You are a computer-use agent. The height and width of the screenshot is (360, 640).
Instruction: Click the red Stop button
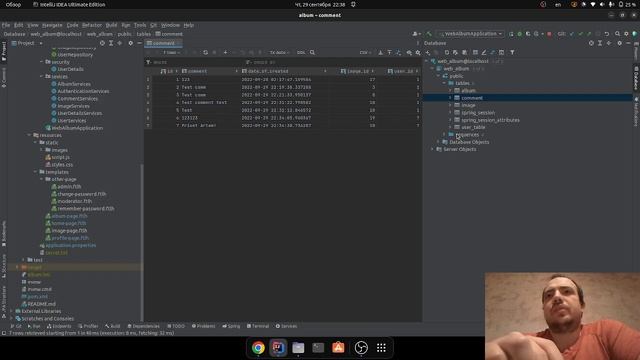[x=549, y=34]
